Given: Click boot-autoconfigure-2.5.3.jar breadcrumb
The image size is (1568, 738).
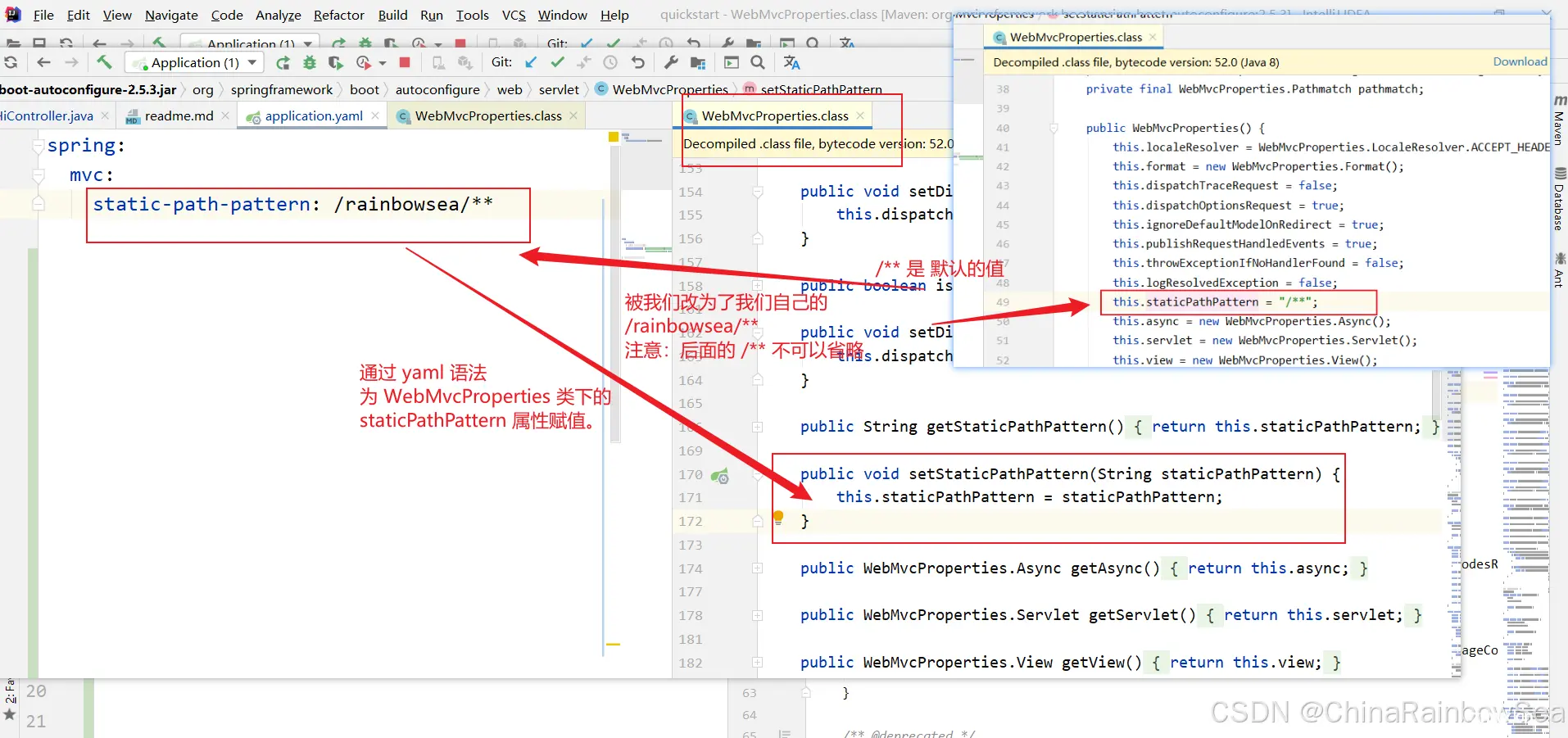Looking at the screenshot, I should (88, 89).
